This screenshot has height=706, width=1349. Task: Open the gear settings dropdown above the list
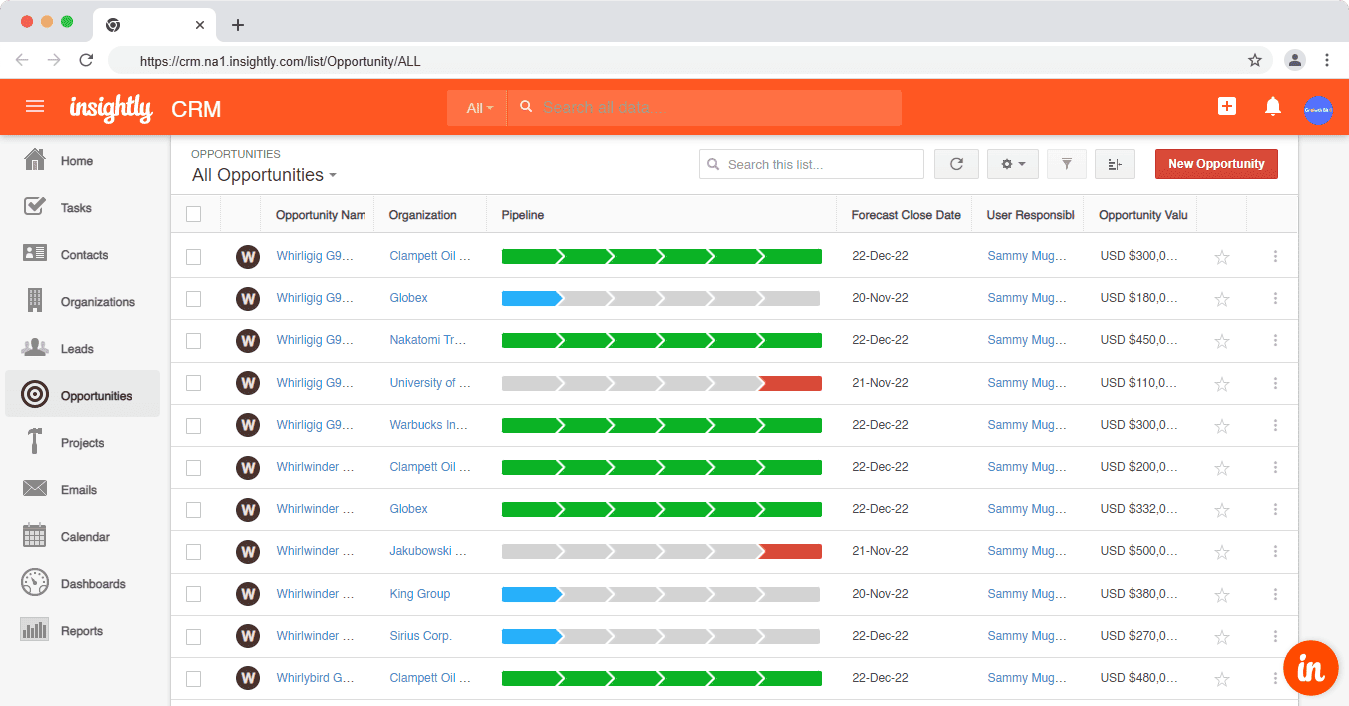pyautogui.click(x=1012, y=163)
